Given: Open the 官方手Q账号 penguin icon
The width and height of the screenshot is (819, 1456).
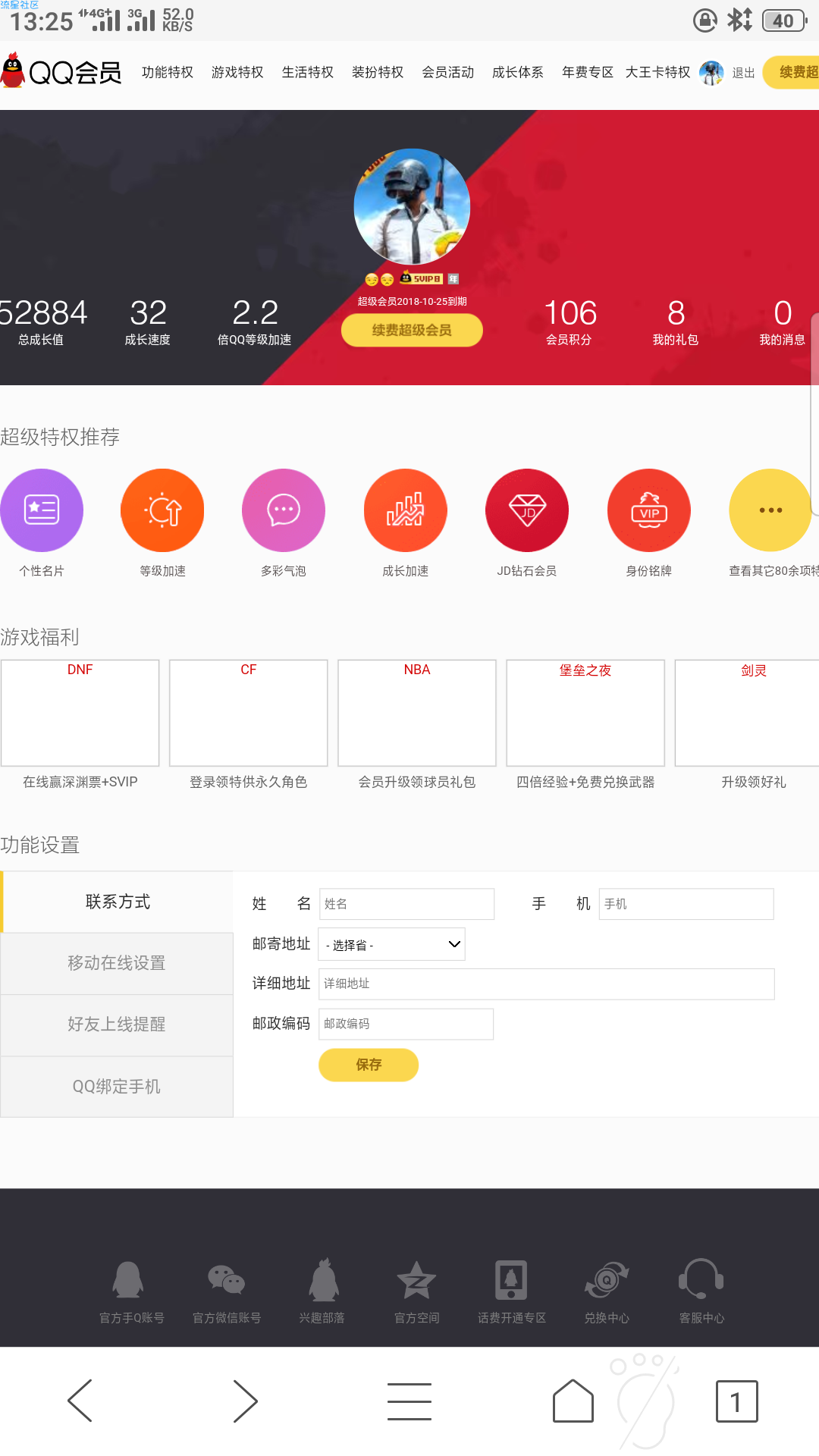Looking at the screenshot, I should (x=128, y=1280).
